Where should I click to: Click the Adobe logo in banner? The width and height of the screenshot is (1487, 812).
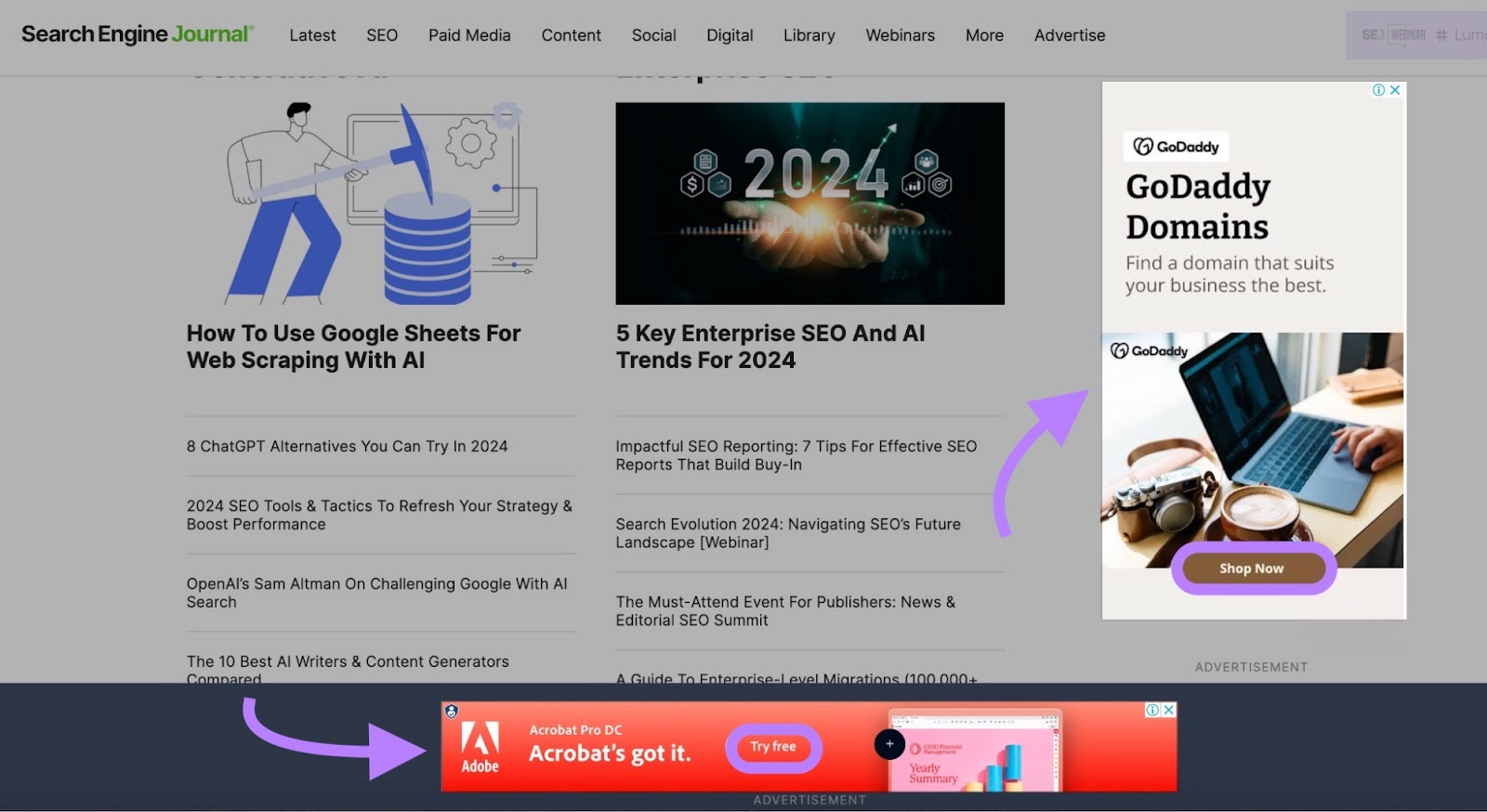(x=480, y=747)
